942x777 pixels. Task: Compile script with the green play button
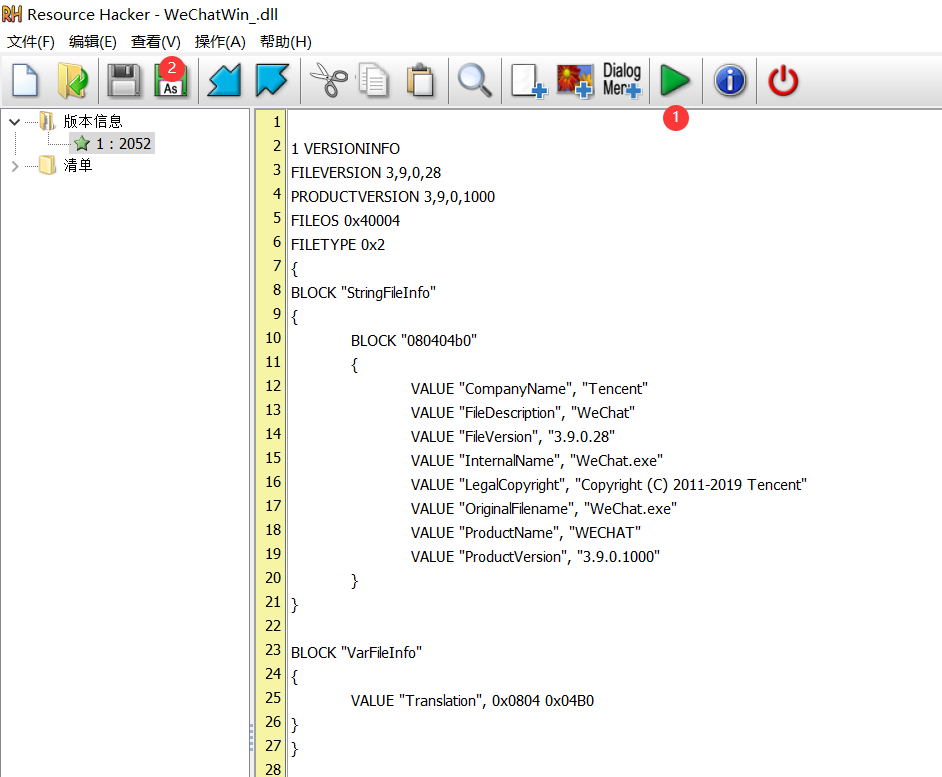coord(675,81)
